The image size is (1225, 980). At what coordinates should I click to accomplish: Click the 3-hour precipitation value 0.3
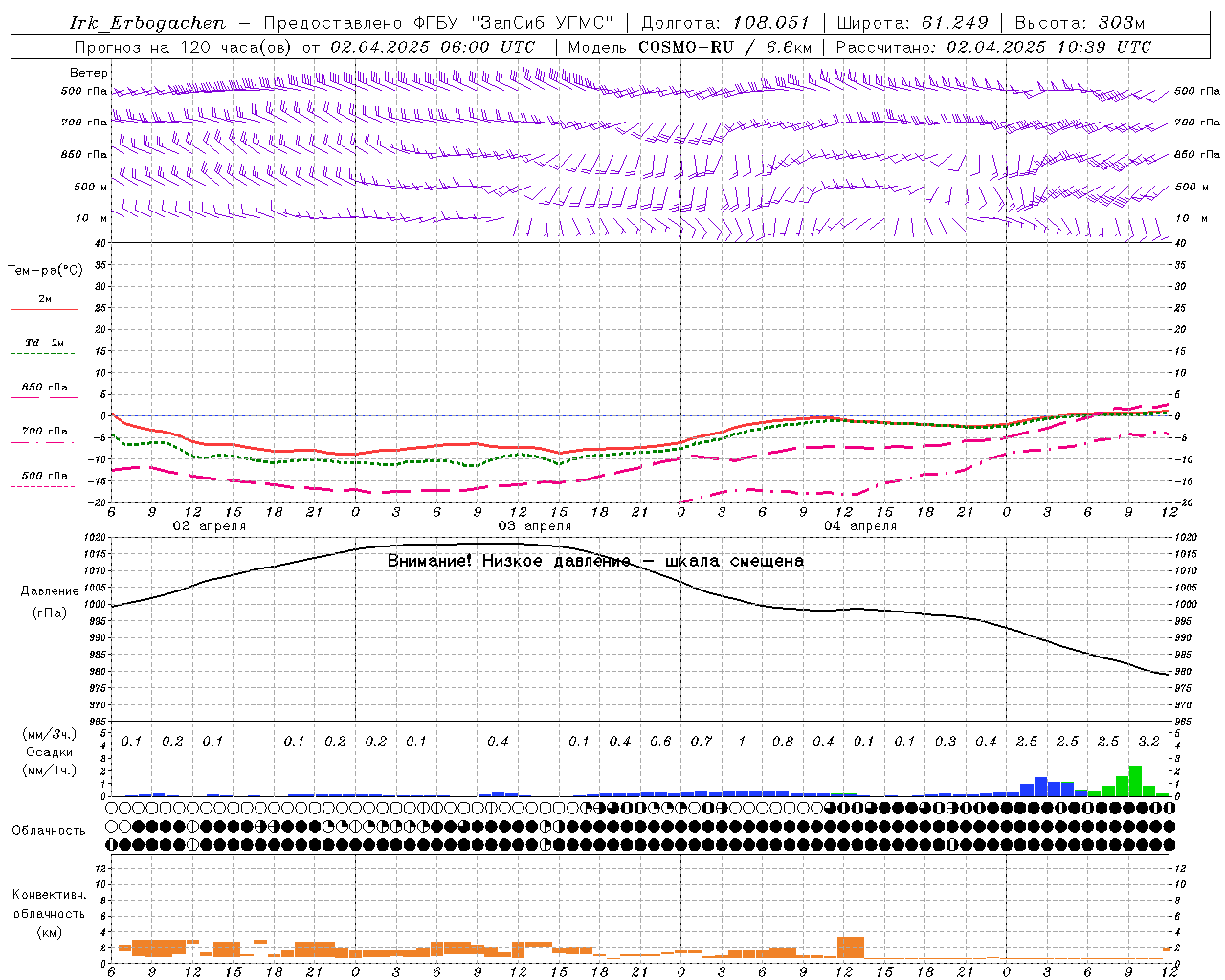click(945, 742)
